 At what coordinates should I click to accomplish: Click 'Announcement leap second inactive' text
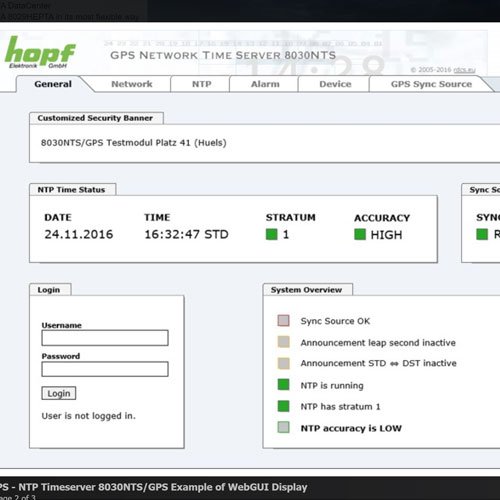point(378,343)
